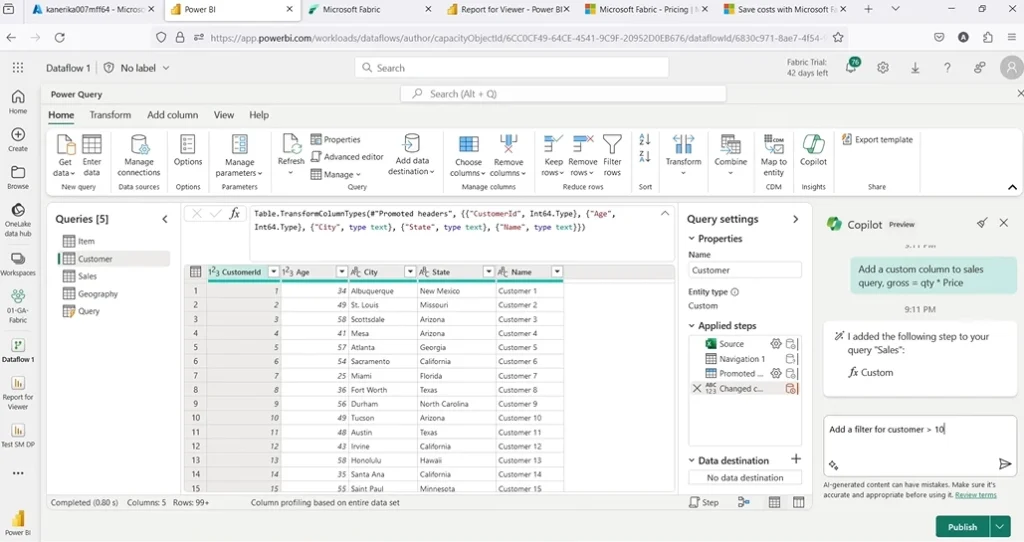The image size is (1024, 542).
Task: Open Browse in the left sidebar
Action: (x=18, y=177)
